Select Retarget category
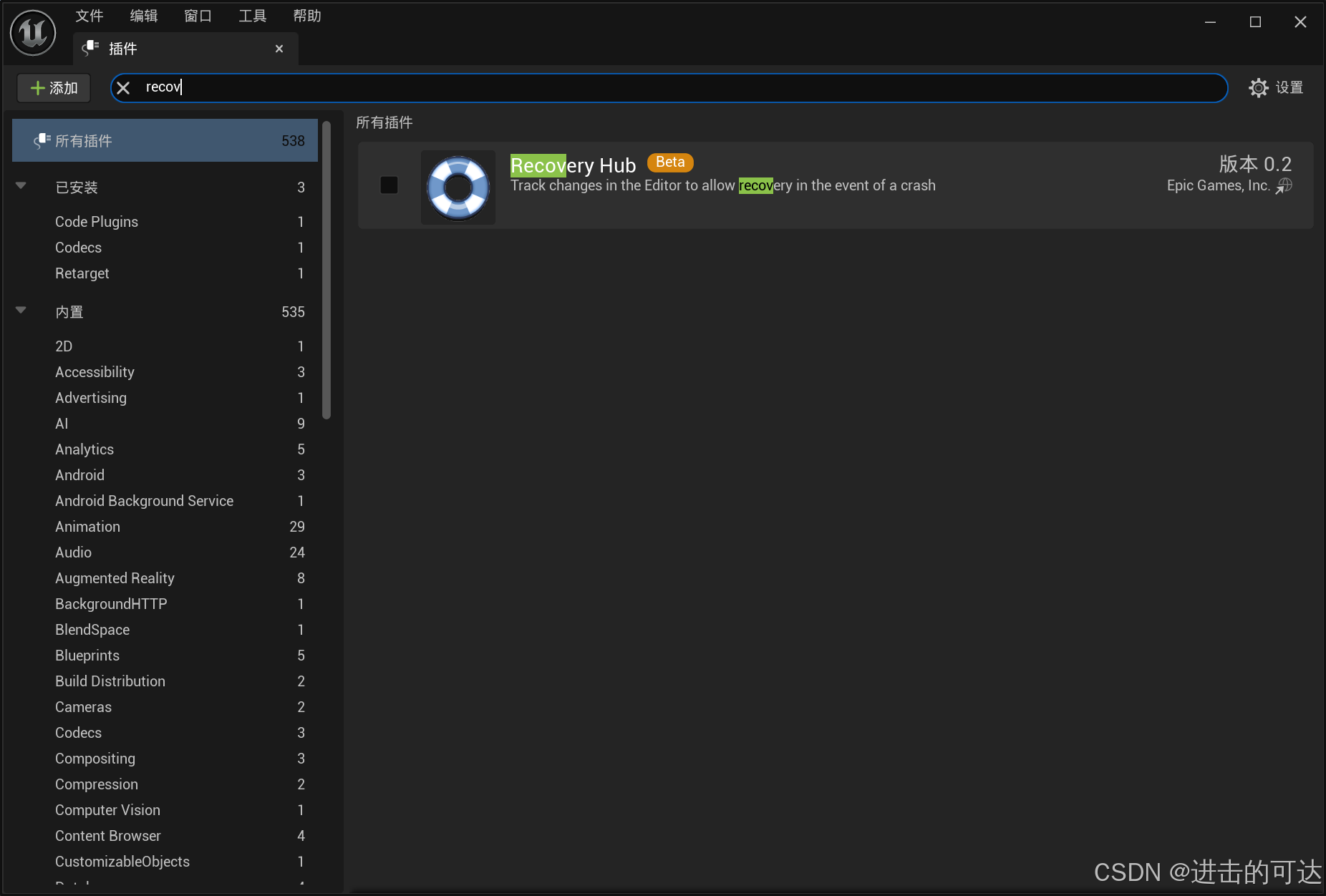This screenshot has width=1326, height=896. click(165, 273)
